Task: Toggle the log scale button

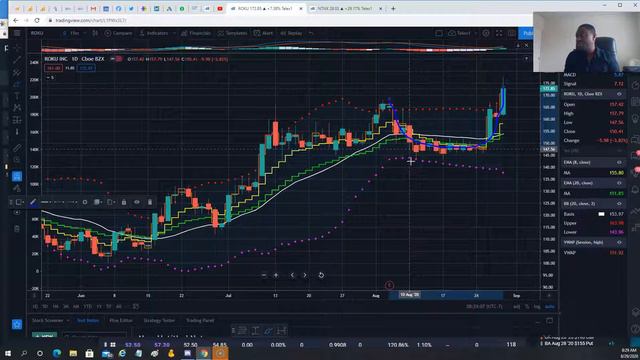Action: click(x=537, y=307)
